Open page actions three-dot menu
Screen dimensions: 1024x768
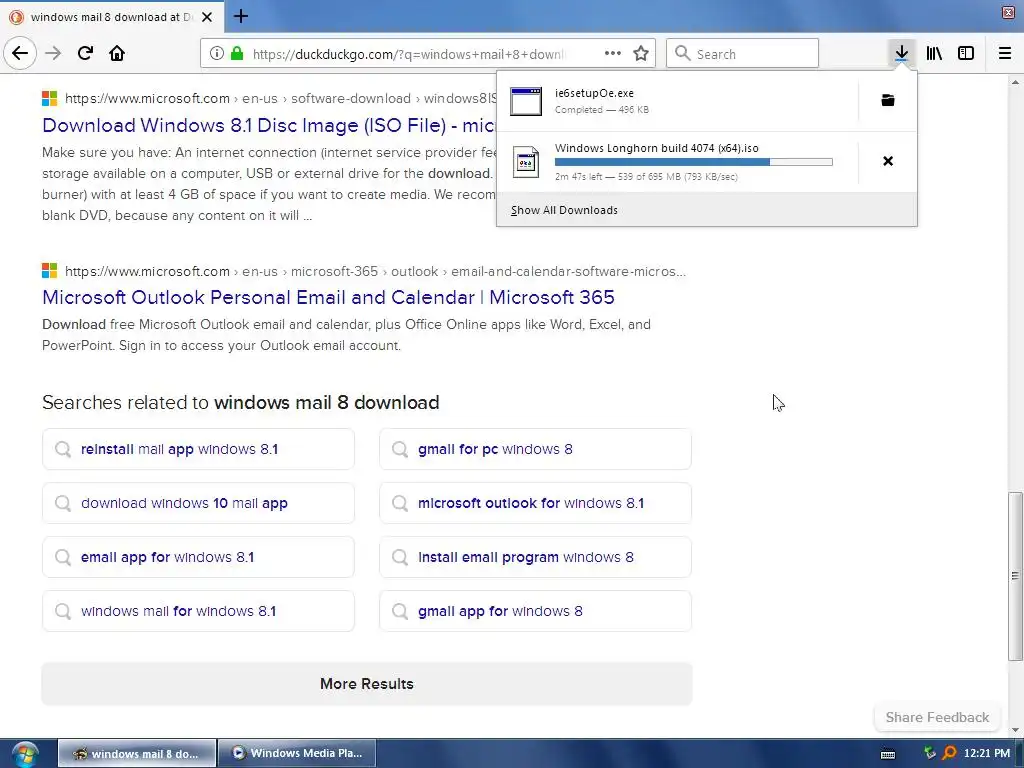pos(613,54)
